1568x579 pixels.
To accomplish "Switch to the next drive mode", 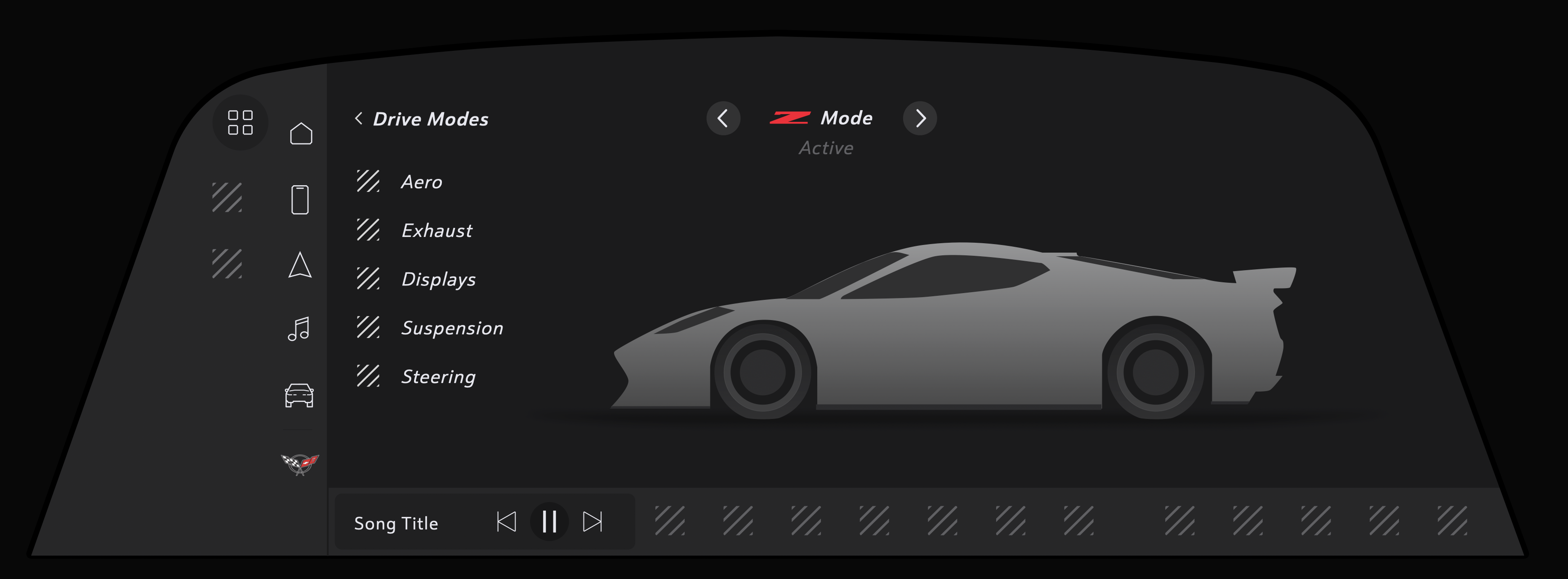I will (920, 118).
